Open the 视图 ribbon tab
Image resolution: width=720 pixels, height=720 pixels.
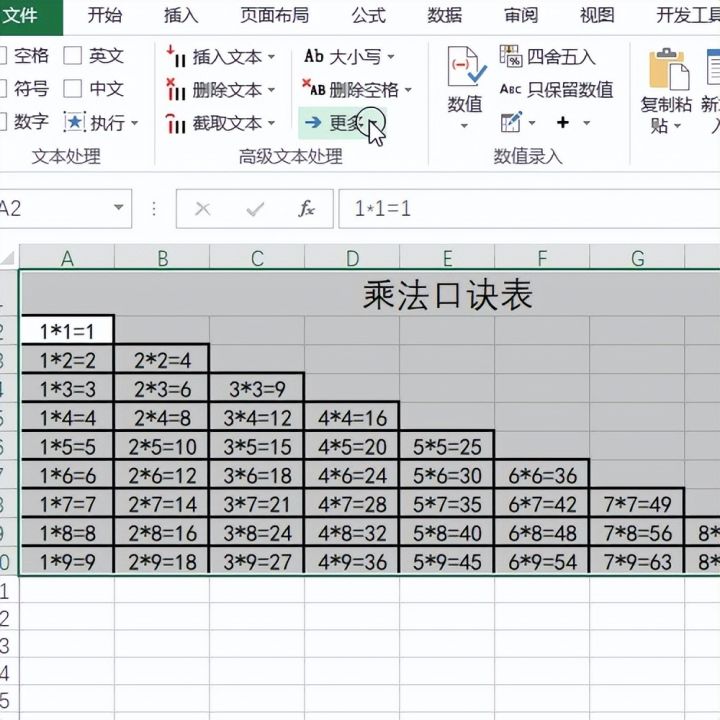(x=597, y=16)
